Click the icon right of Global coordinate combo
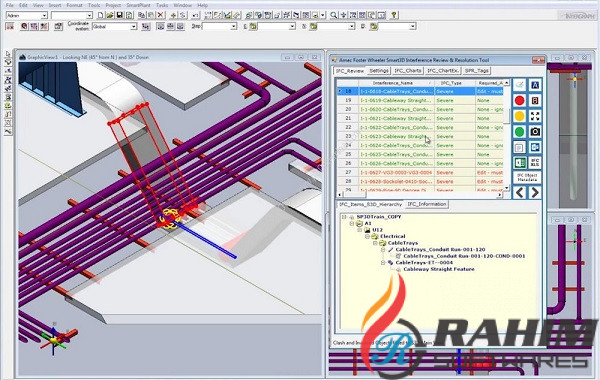Screen dimensions: 600x380 coord(146,26)
